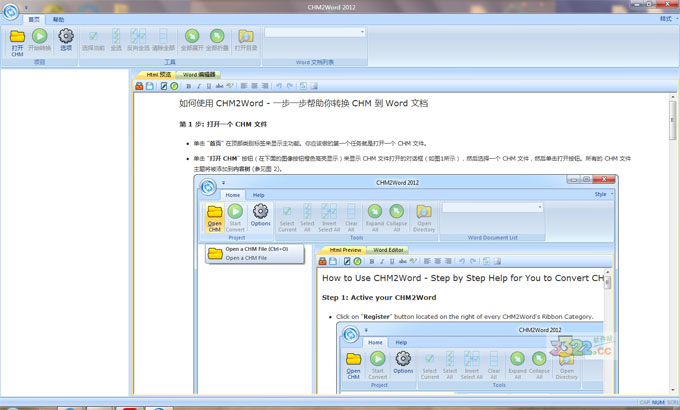Open the application orb menu button
680x410 pixels.
(10, 10)
